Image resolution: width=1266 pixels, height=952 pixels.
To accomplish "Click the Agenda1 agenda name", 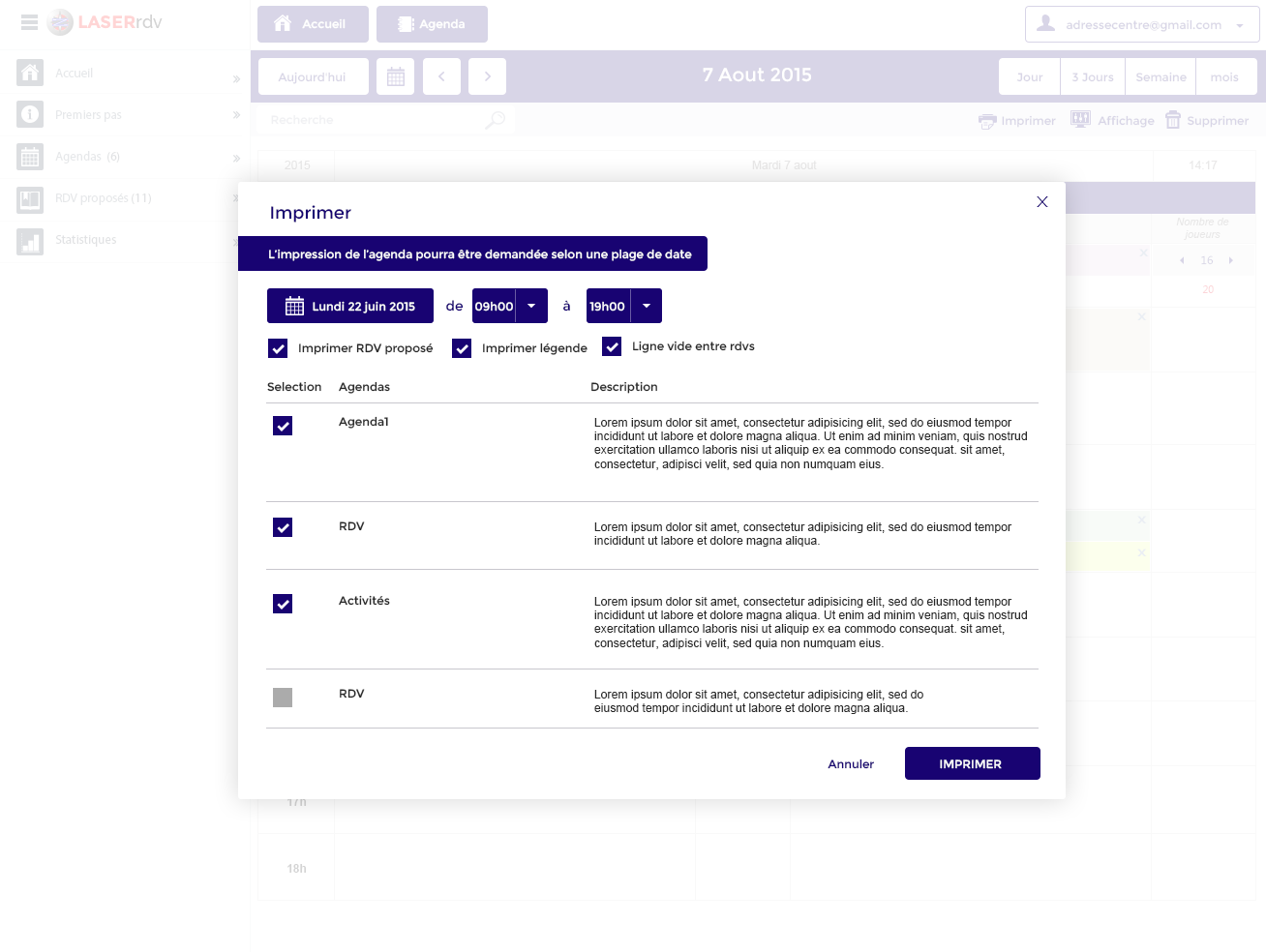I will tap(364, 422).
